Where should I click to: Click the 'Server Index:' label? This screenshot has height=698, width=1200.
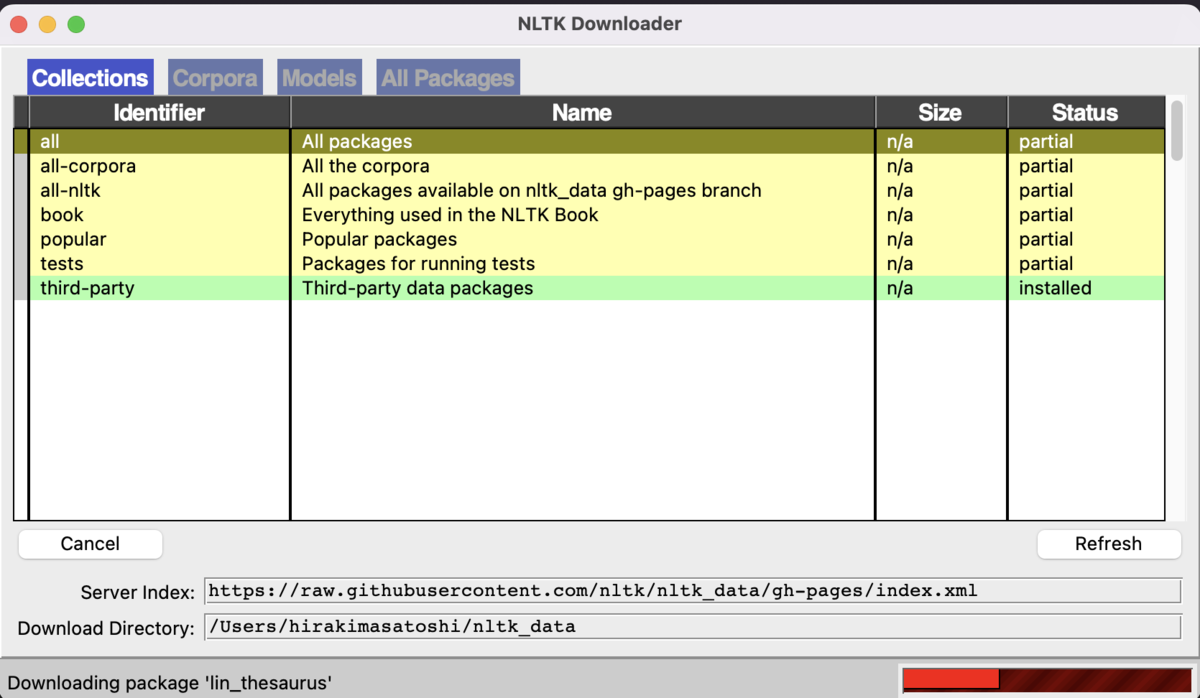tap(138, 593)
